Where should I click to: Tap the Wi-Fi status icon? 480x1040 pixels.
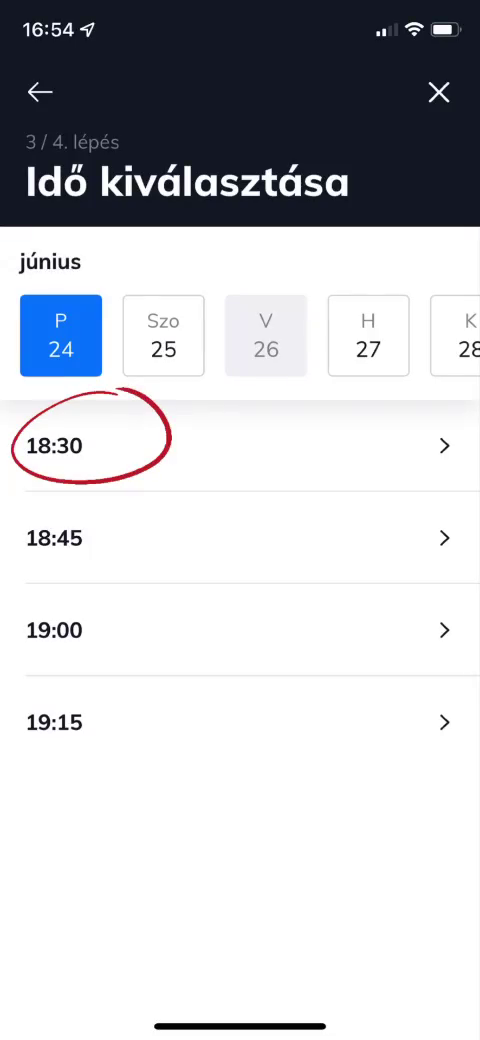coord(414,30)
